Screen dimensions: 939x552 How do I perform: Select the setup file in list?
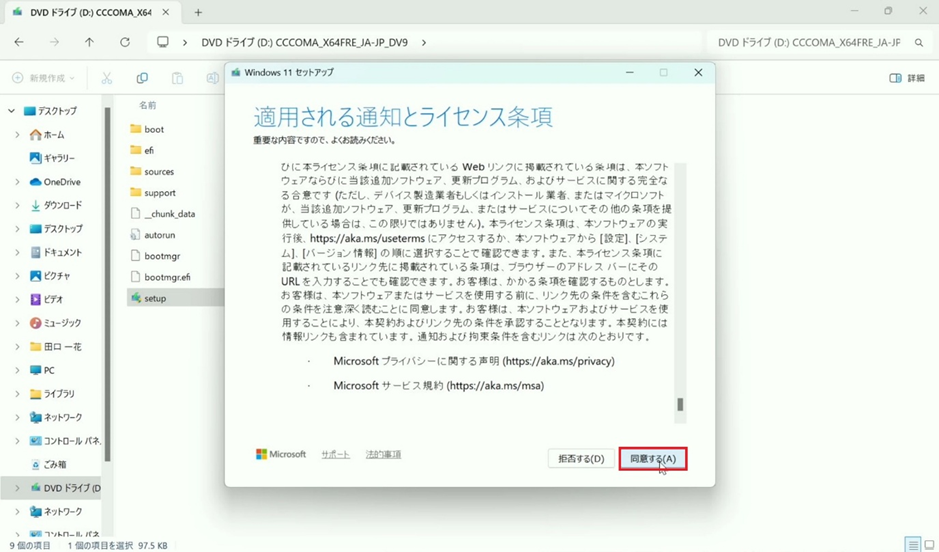155,298
